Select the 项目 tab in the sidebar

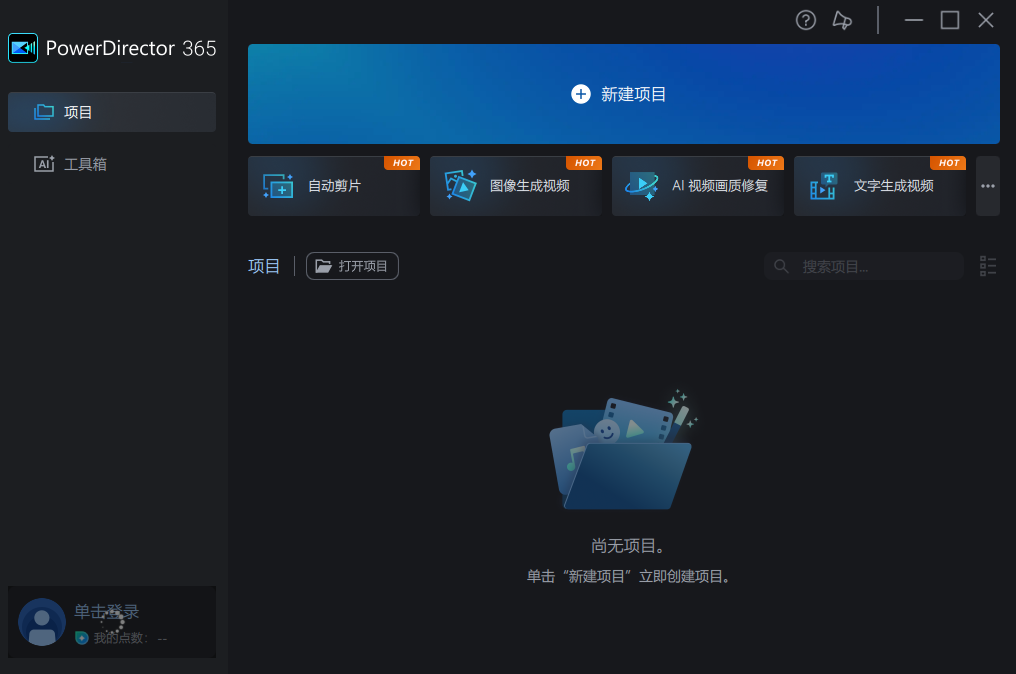[x=111, y=112]
